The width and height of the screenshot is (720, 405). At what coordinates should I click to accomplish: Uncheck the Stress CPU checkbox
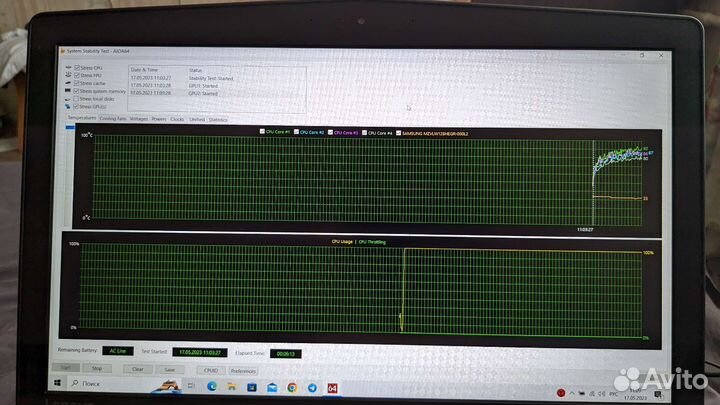75,68
